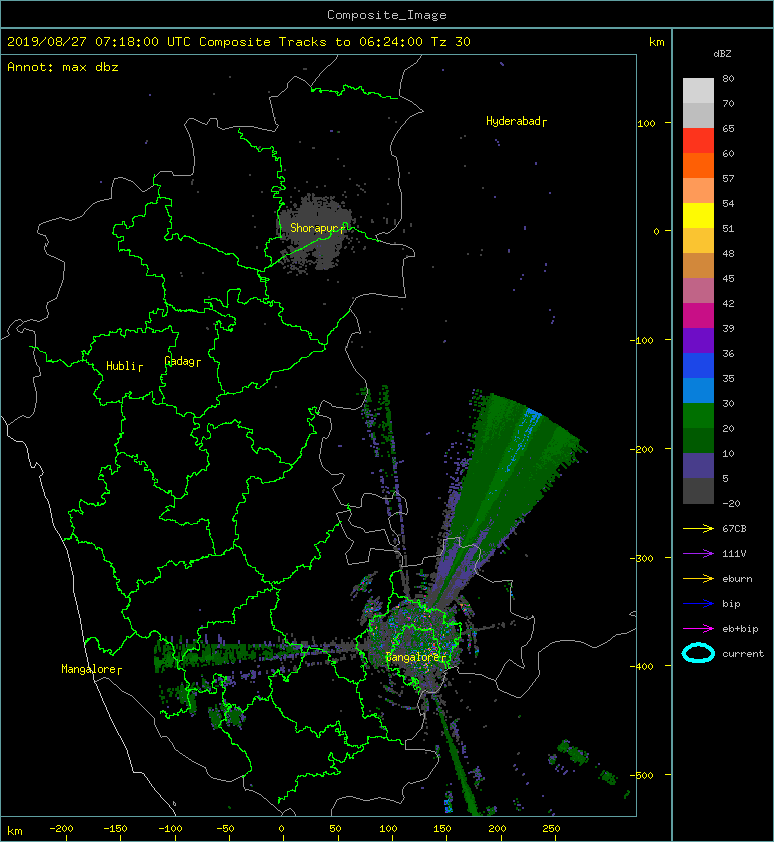Click the 36 dBZ blue color swatch
The image size is (774, 842).
[698, 366]
